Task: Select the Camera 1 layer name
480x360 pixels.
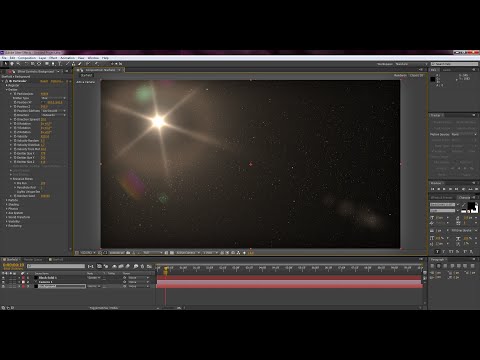Action: coord(46,282)
